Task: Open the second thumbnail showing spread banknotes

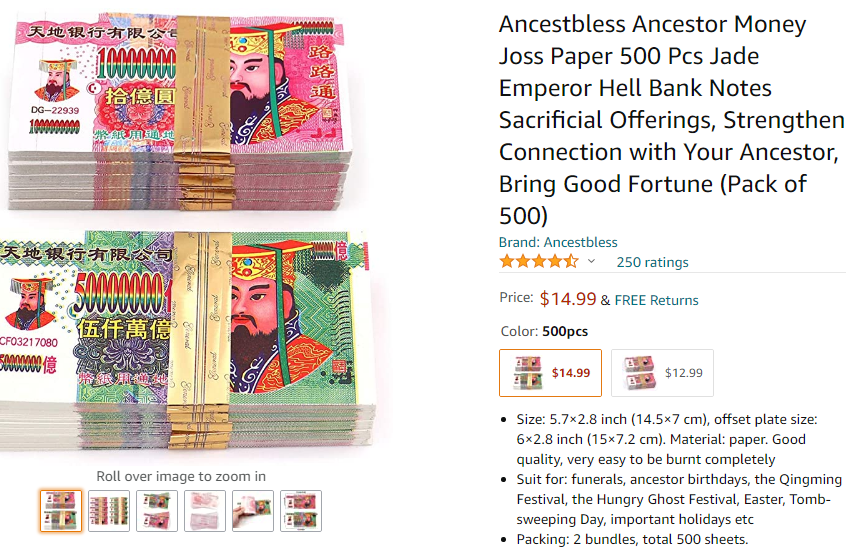Action: [109, 510]
